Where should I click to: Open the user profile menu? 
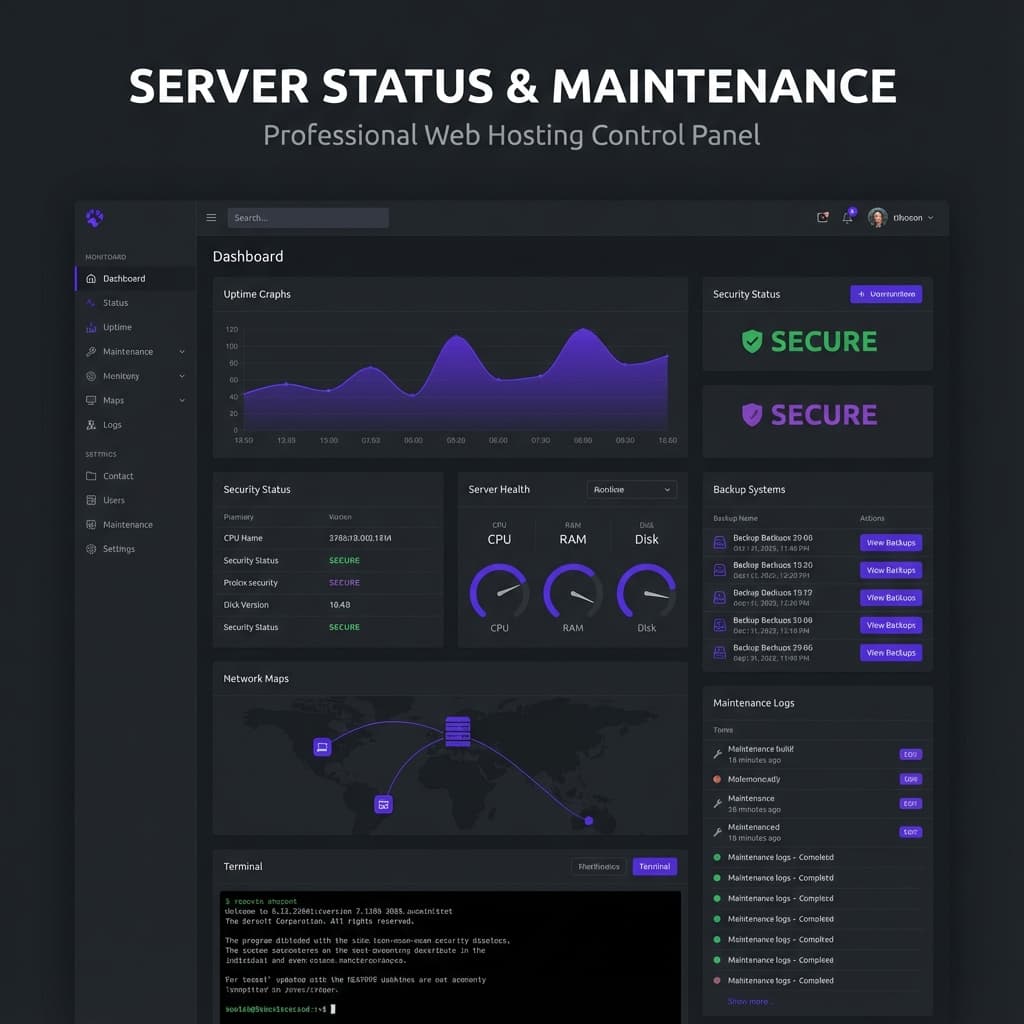point(900,217)
